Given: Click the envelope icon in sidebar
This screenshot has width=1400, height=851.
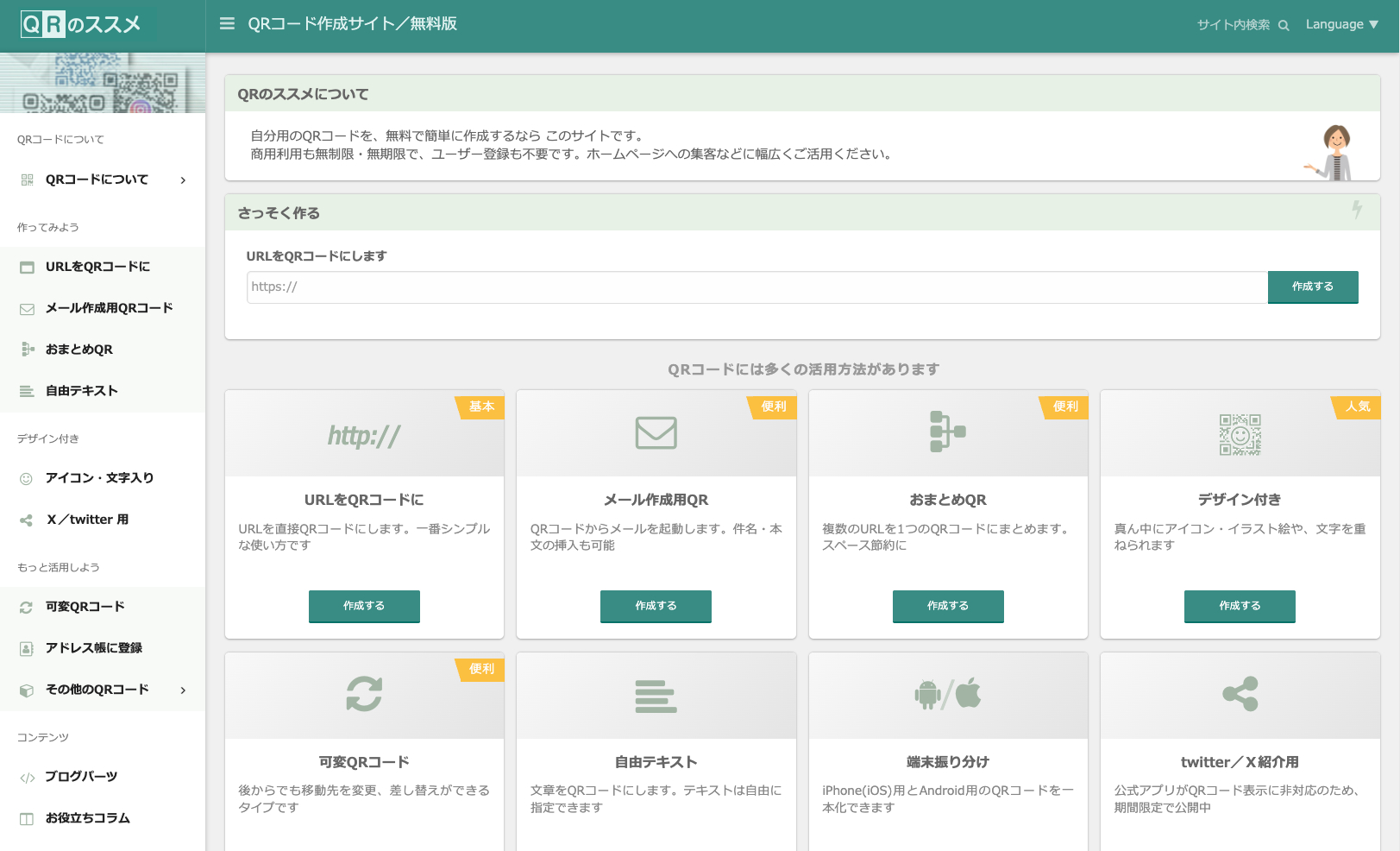Looking at the screenshot, I should [27, 309].
